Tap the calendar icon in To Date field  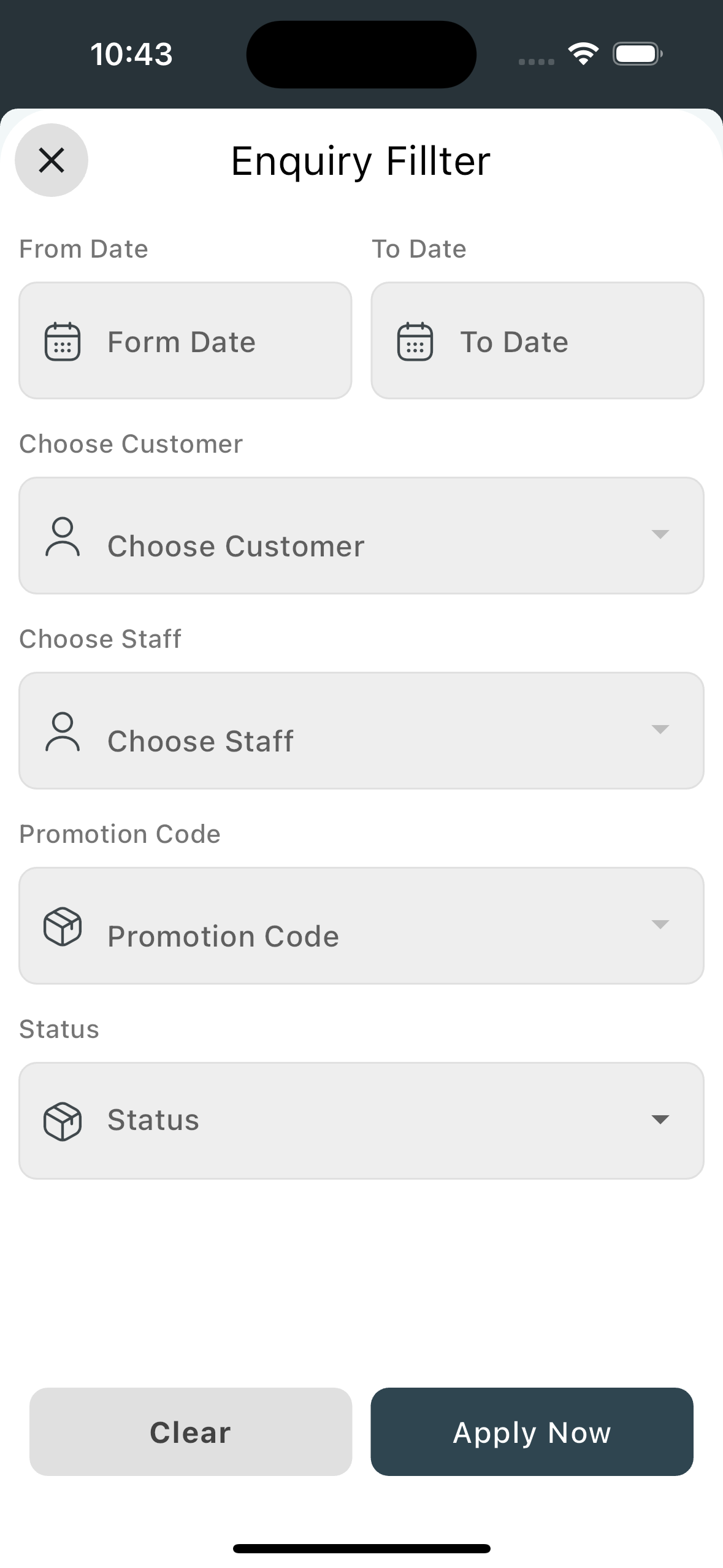pos(415,342)
